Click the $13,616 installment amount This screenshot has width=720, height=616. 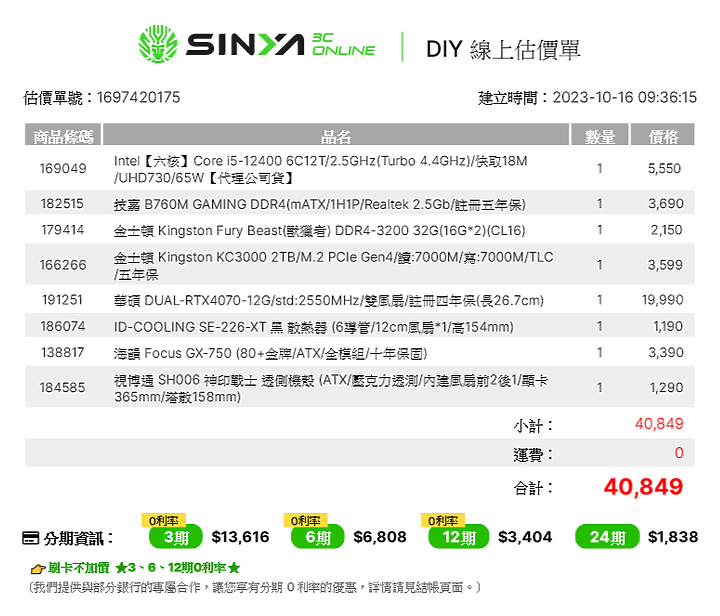click(x=240, y=537)
